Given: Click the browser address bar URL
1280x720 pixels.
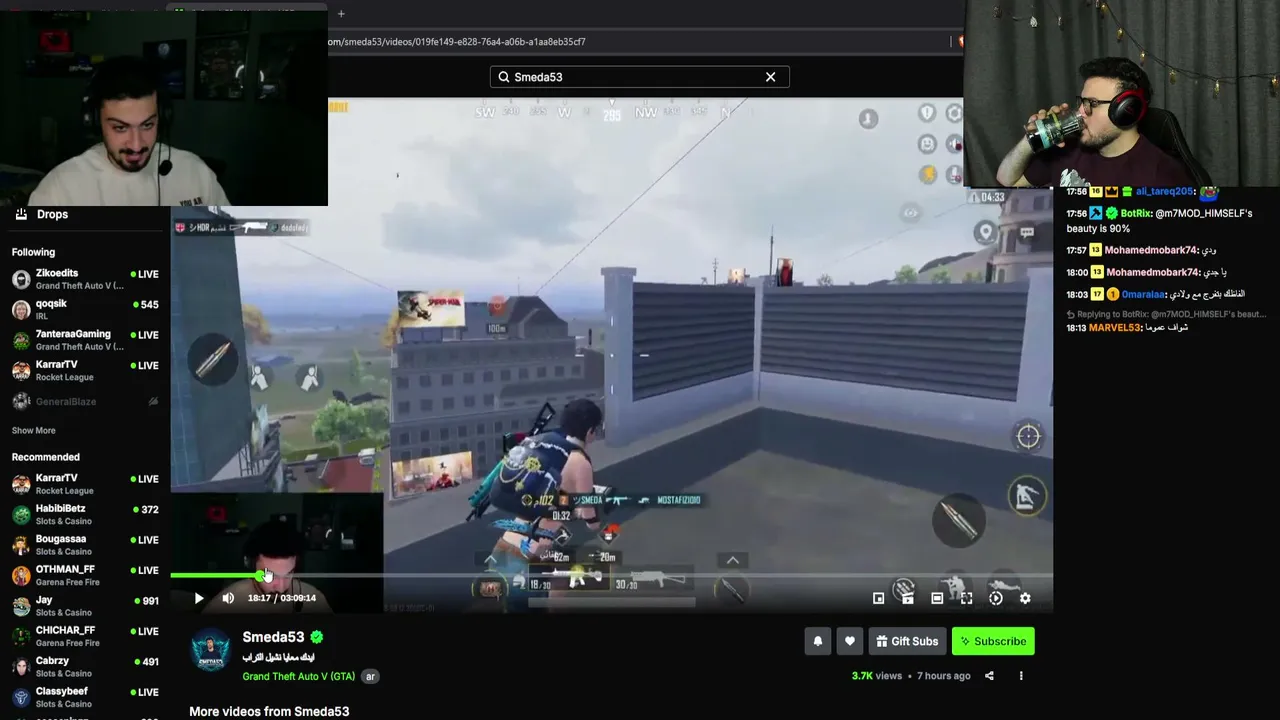Looking at the screenshot, I should point(457,42).
